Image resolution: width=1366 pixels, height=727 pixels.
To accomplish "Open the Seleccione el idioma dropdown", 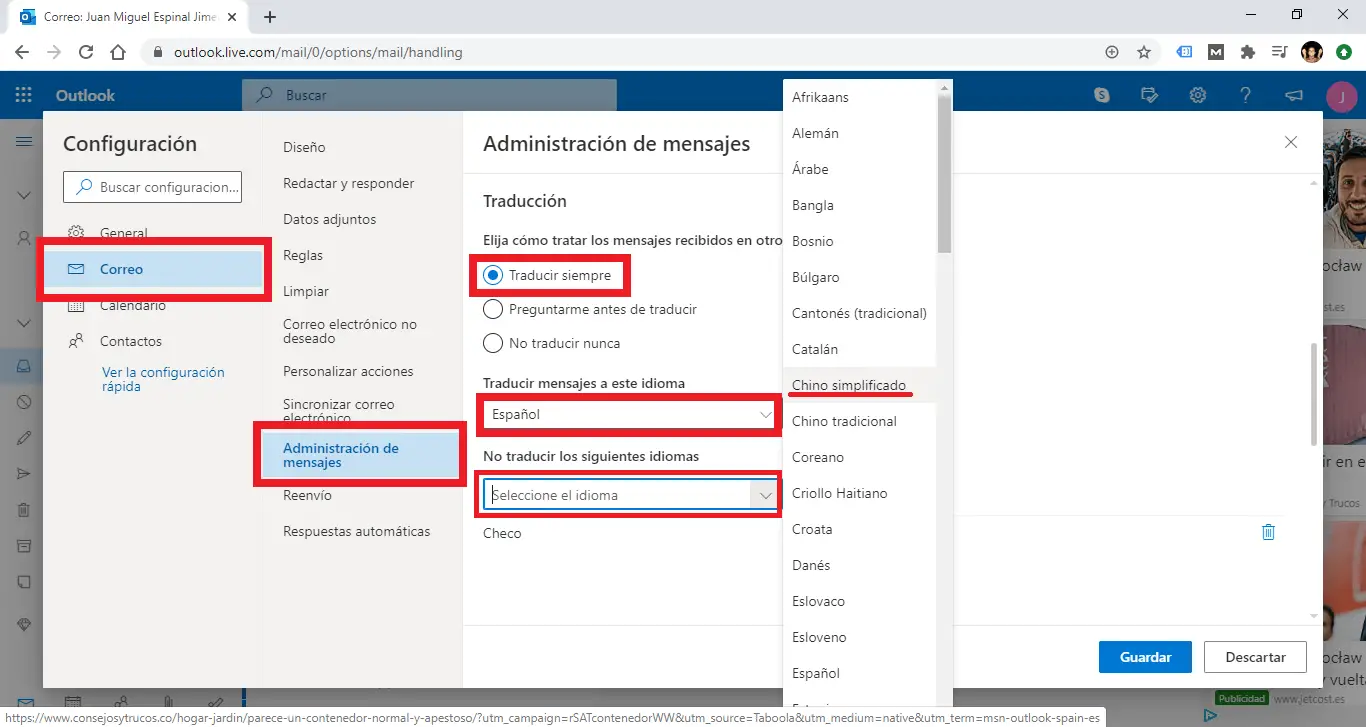I will coord(628,493).
